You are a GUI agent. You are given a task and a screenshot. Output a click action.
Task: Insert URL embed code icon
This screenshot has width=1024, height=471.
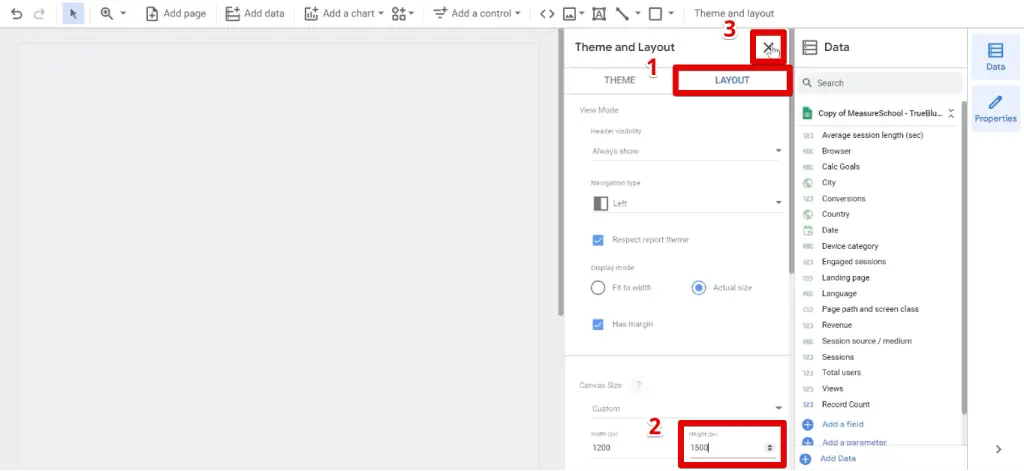547,13
